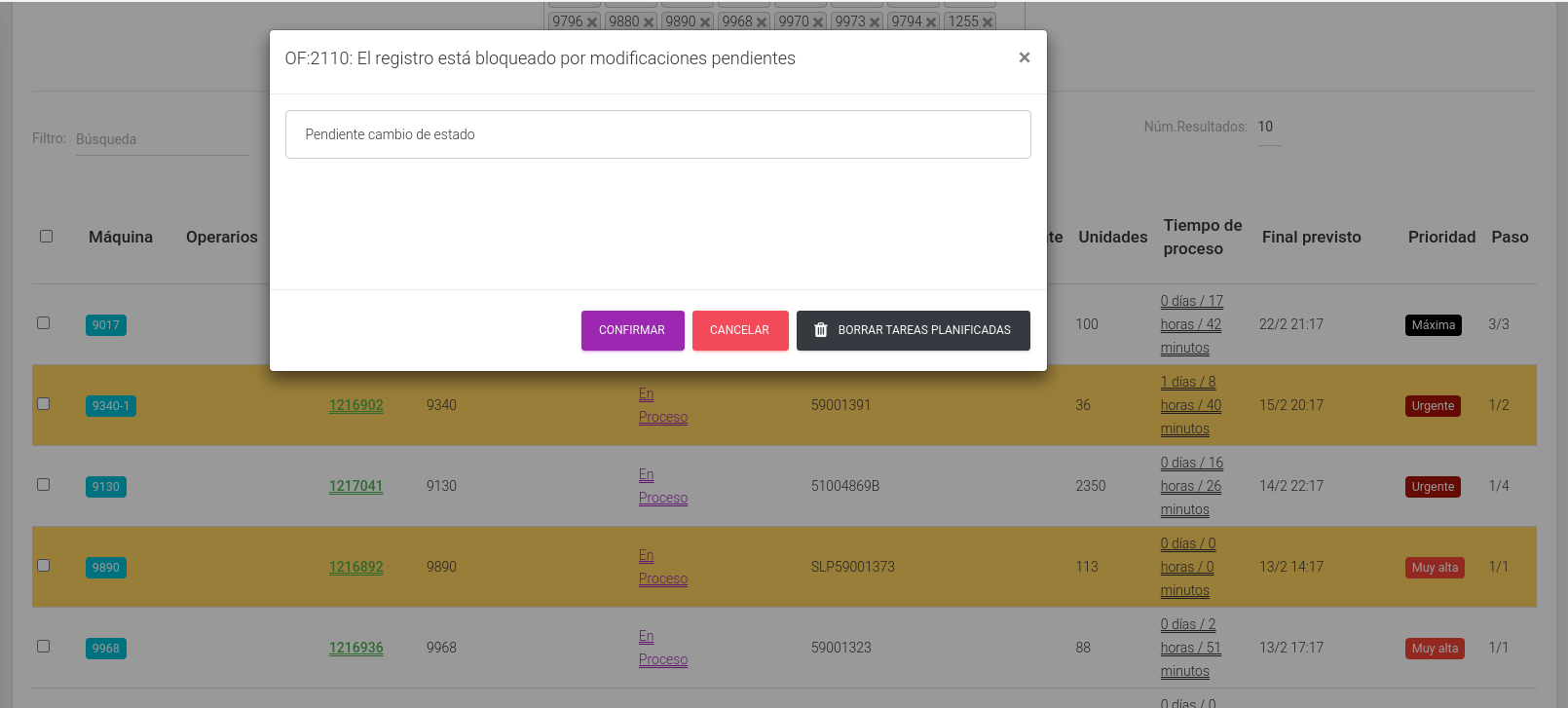Image resolution: width=1568 pixels, height=708 pixels.
Task: Click the 'Muy alta' badge in 9968 row
Action: coord(1435,649)
